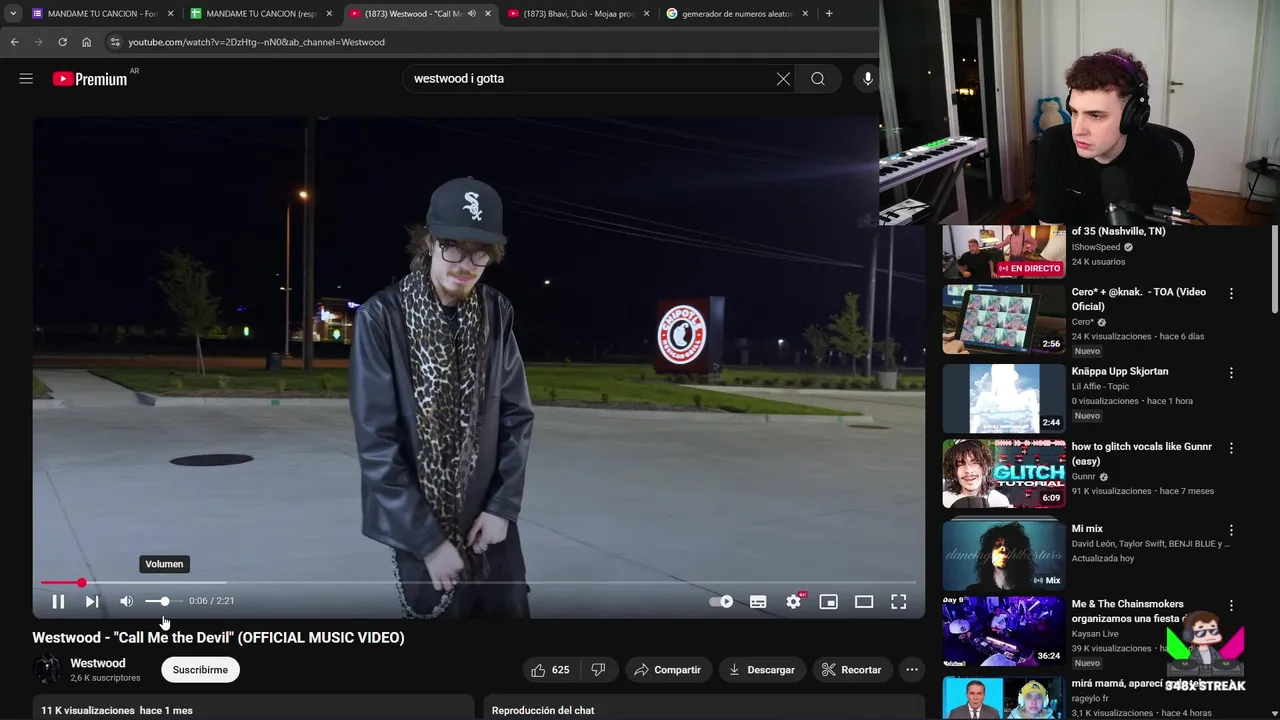Image resolution: width=1280 pixels, height=720 pixels.
Task: Open options menu for glitch vocals video
Action: coord(1231,449)
